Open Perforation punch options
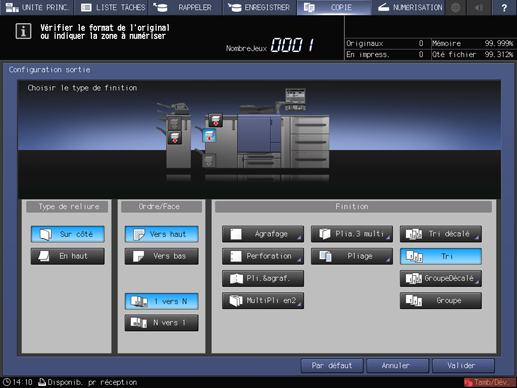Viewport: 517px width, 388px height. [x=263, y=256]
